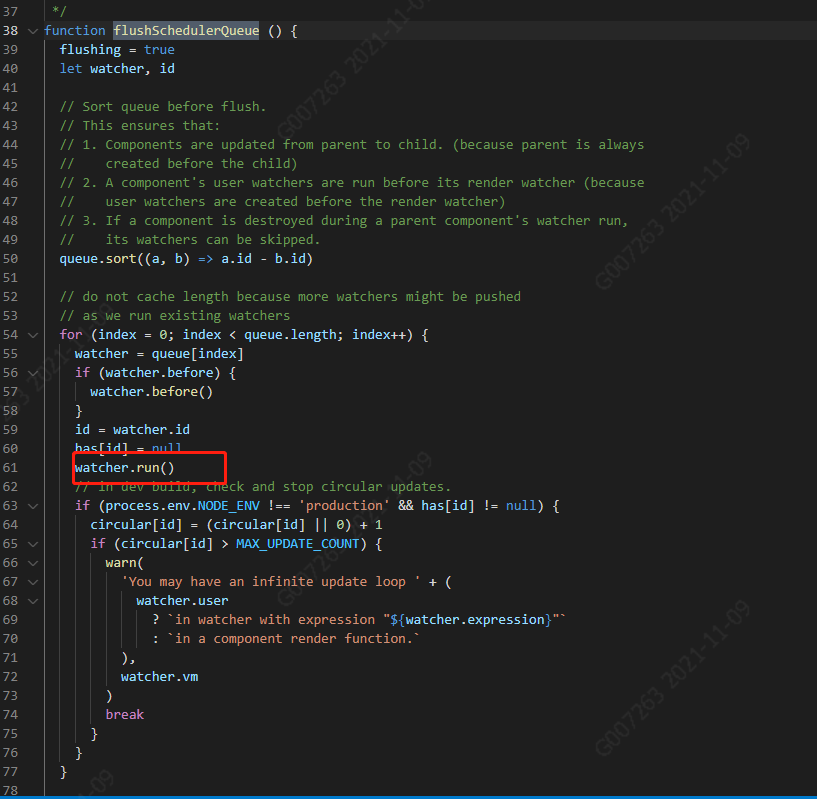Click comment '// Sort queue before flush.'
Image resolution: width=817 pixels, height=799 pixels.
pos(163,107)
